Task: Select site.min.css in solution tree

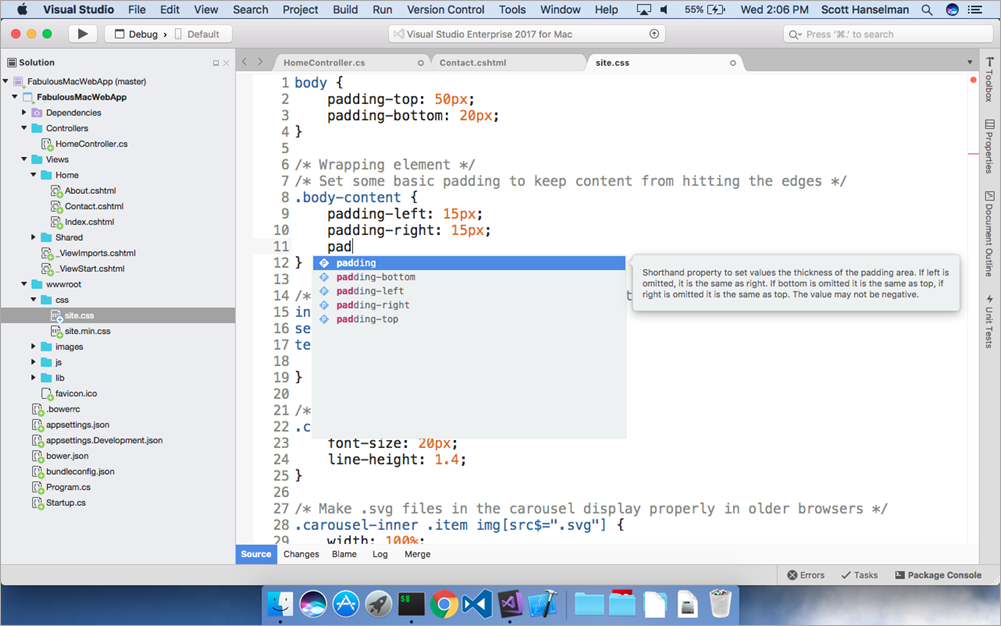Action: click(x=87, y=331)
